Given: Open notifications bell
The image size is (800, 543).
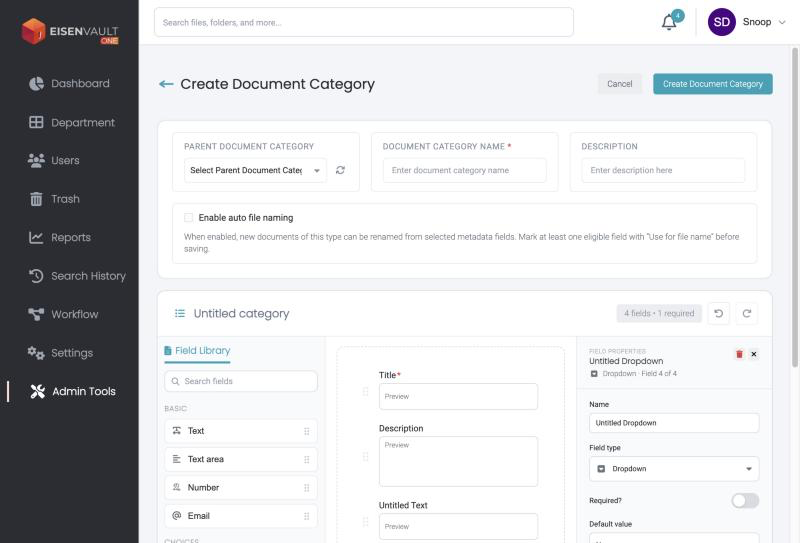Looking at the screenshot, I should click(x=669, y=22).
